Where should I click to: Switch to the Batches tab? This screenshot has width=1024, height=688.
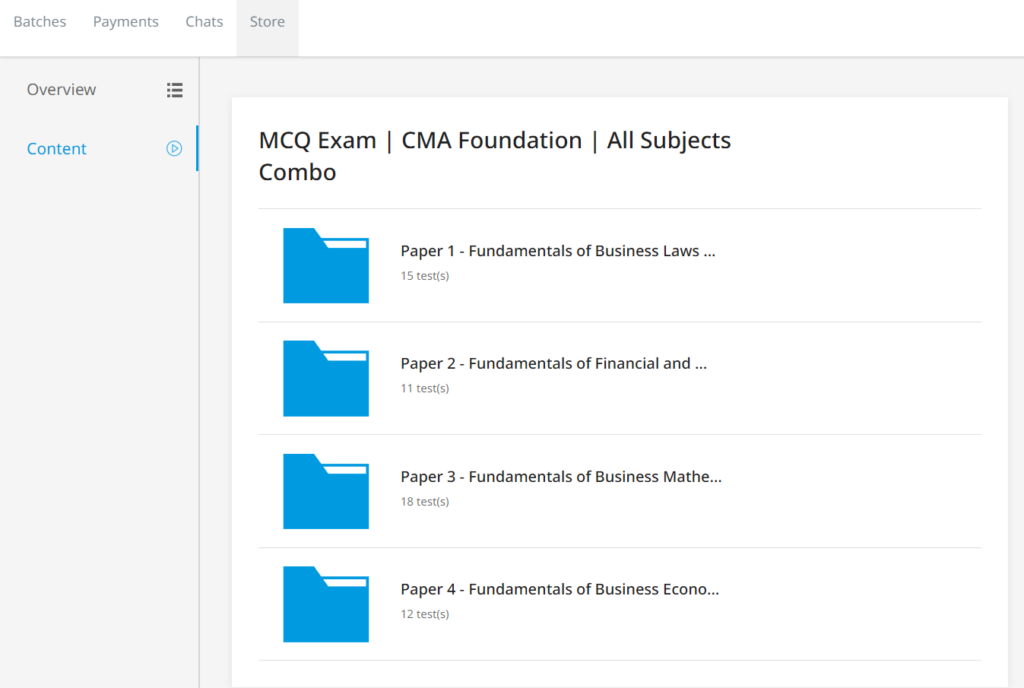(x=39, y=21)
